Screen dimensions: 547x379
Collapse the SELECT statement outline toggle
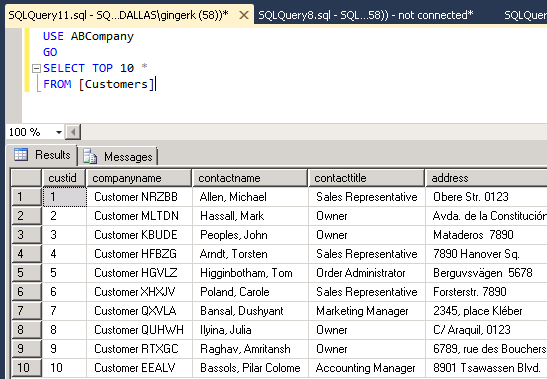36,68
